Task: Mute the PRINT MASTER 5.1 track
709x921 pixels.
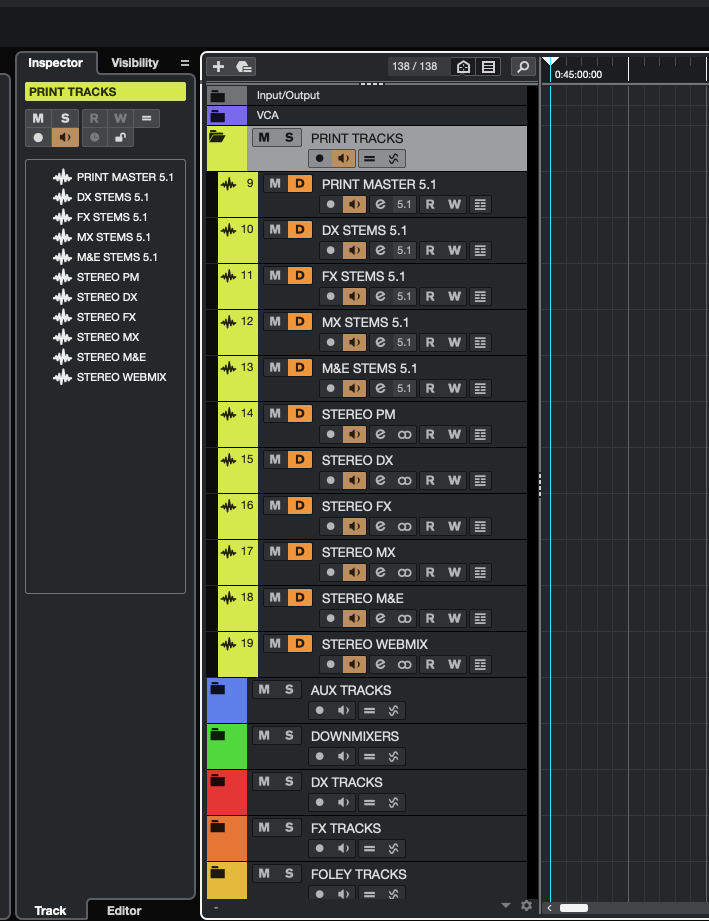Action: [x=274, y=184]
